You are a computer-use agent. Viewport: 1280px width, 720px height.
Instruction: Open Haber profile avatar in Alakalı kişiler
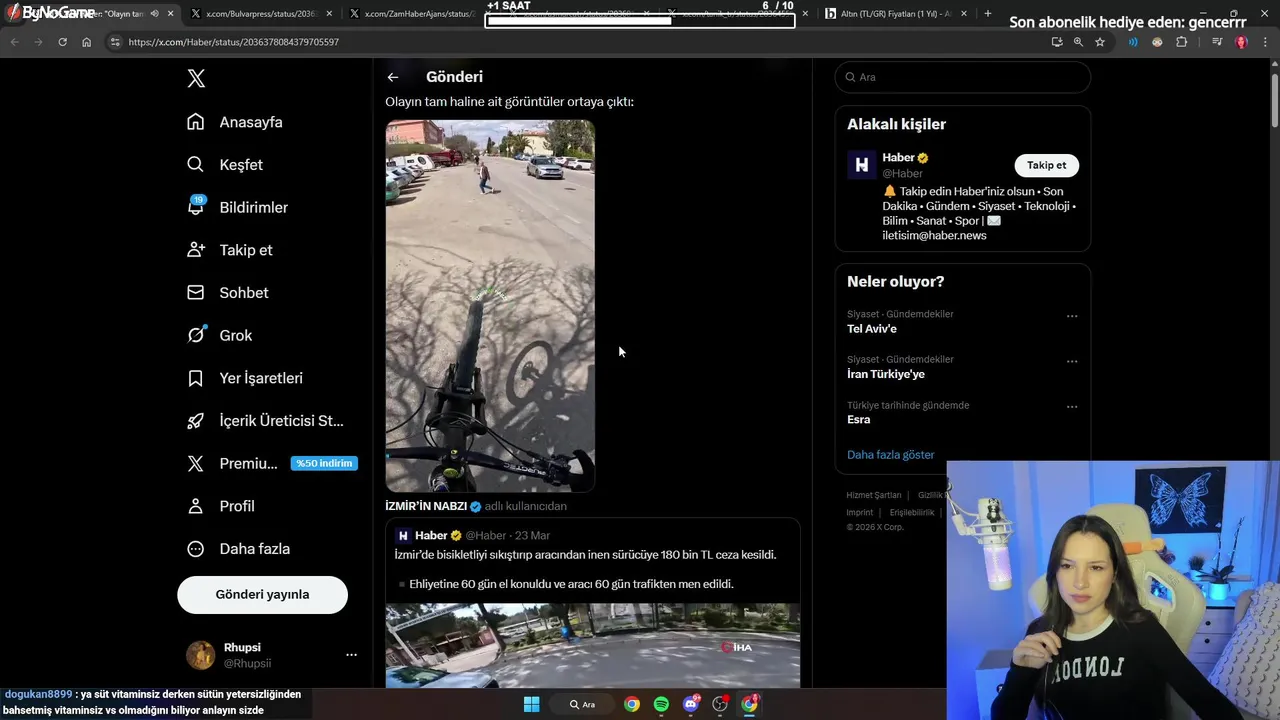click(862, 165)
